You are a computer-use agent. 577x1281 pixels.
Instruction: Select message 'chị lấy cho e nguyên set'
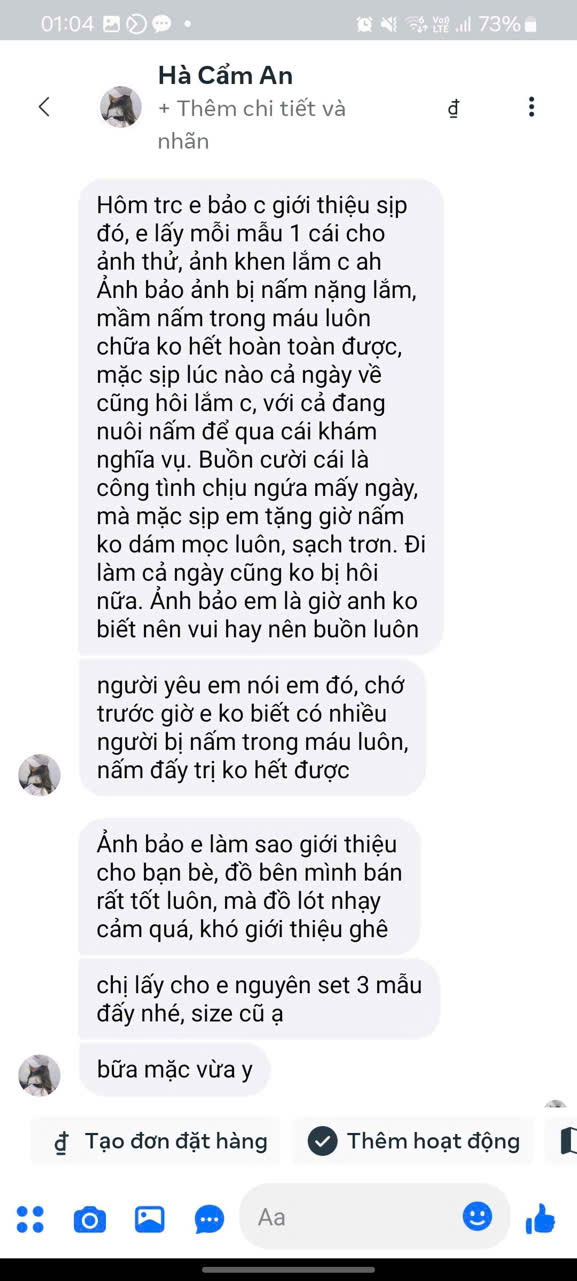(x=260, y=999)
